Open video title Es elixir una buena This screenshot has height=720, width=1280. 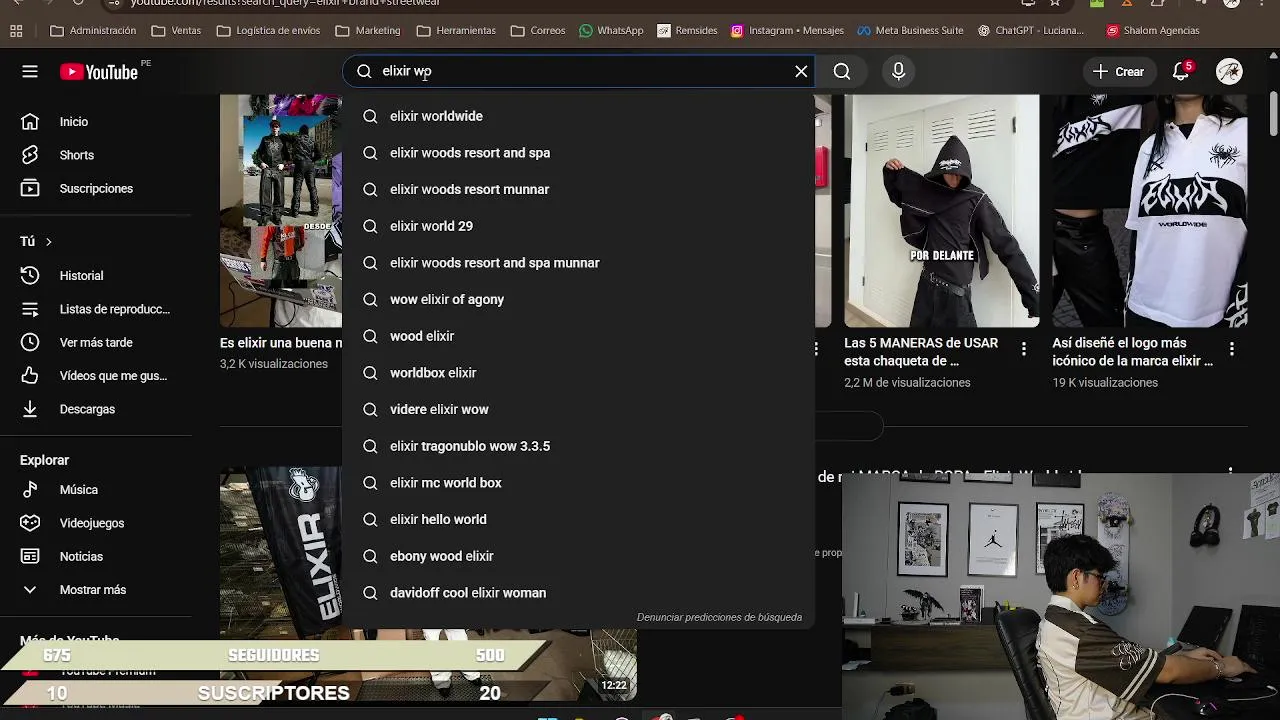coord(281,343)
